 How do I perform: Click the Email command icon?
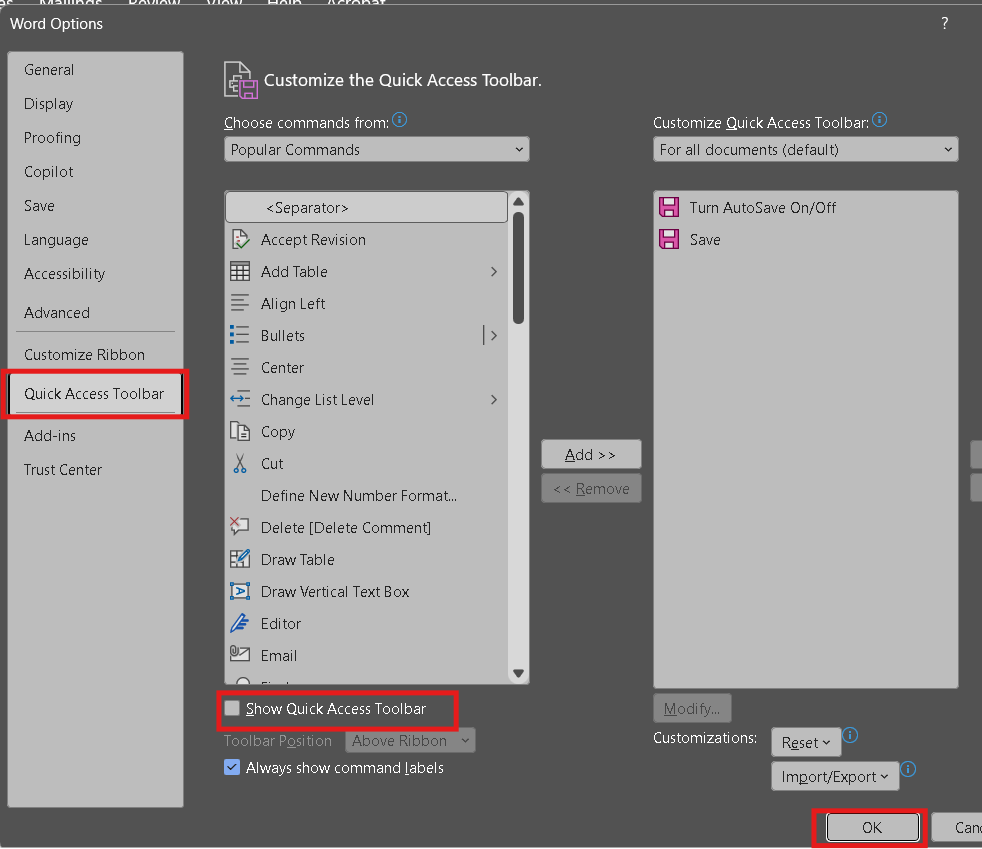click(240, 655)
